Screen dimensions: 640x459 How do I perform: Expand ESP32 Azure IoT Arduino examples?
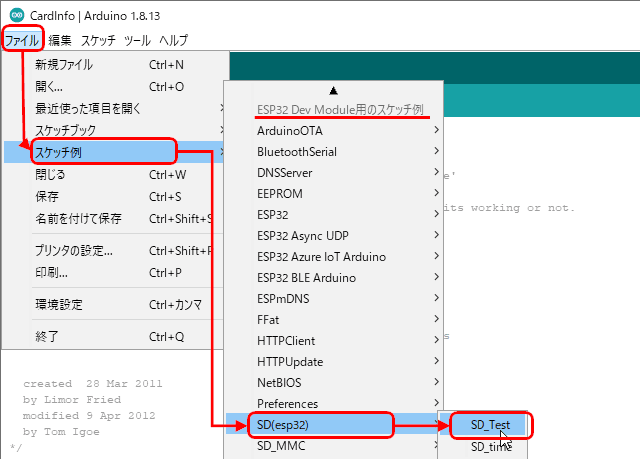point(334,257)
